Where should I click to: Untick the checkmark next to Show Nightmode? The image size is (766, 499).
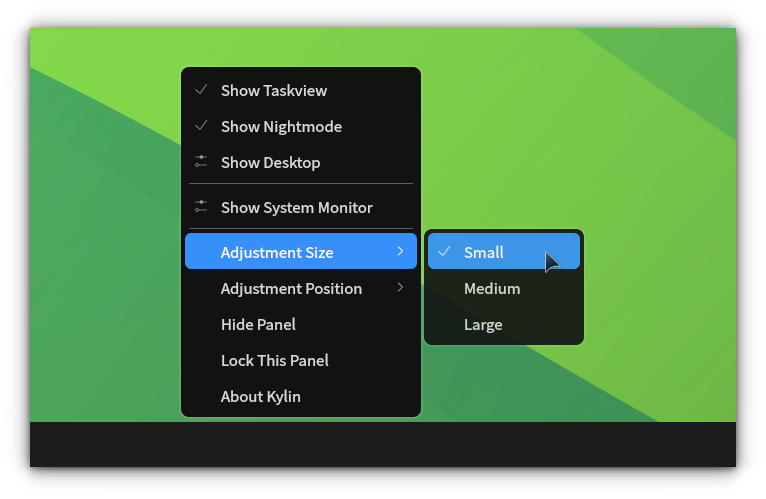[201, 126]
